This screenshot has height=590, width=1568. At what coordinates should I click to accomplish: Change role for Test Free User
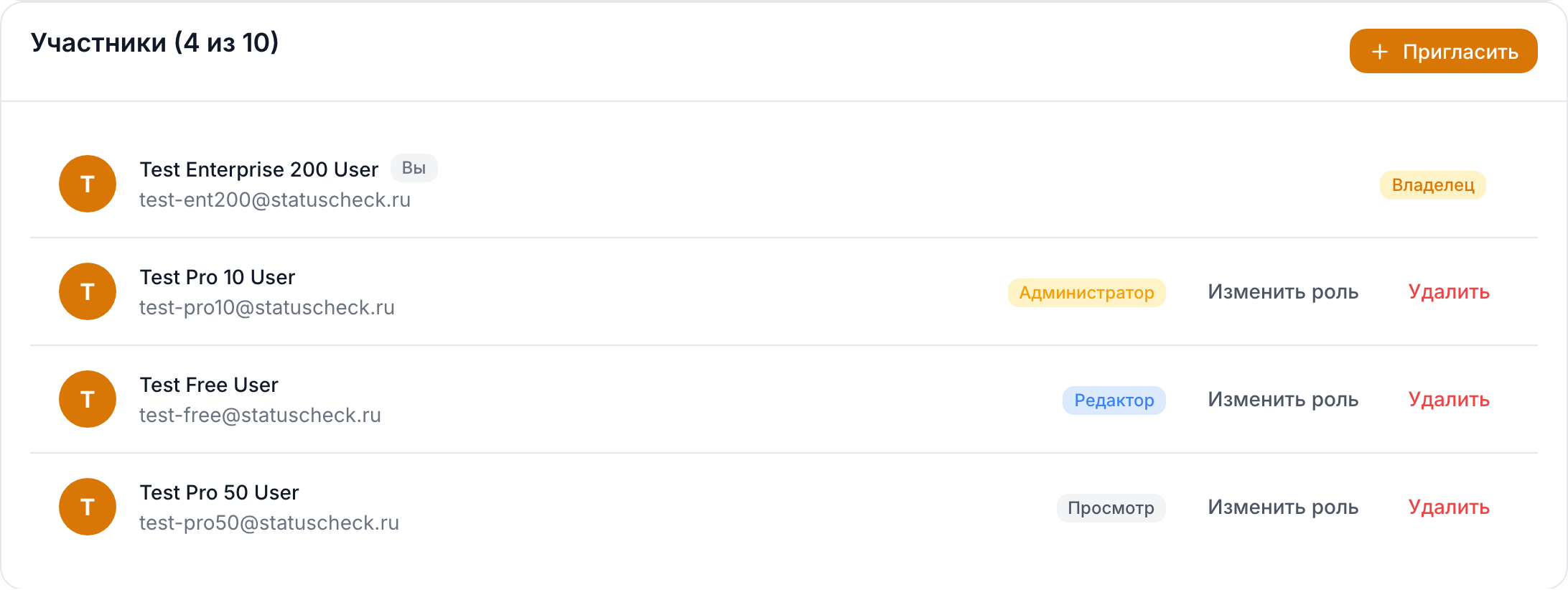(x=1283, y=400)
